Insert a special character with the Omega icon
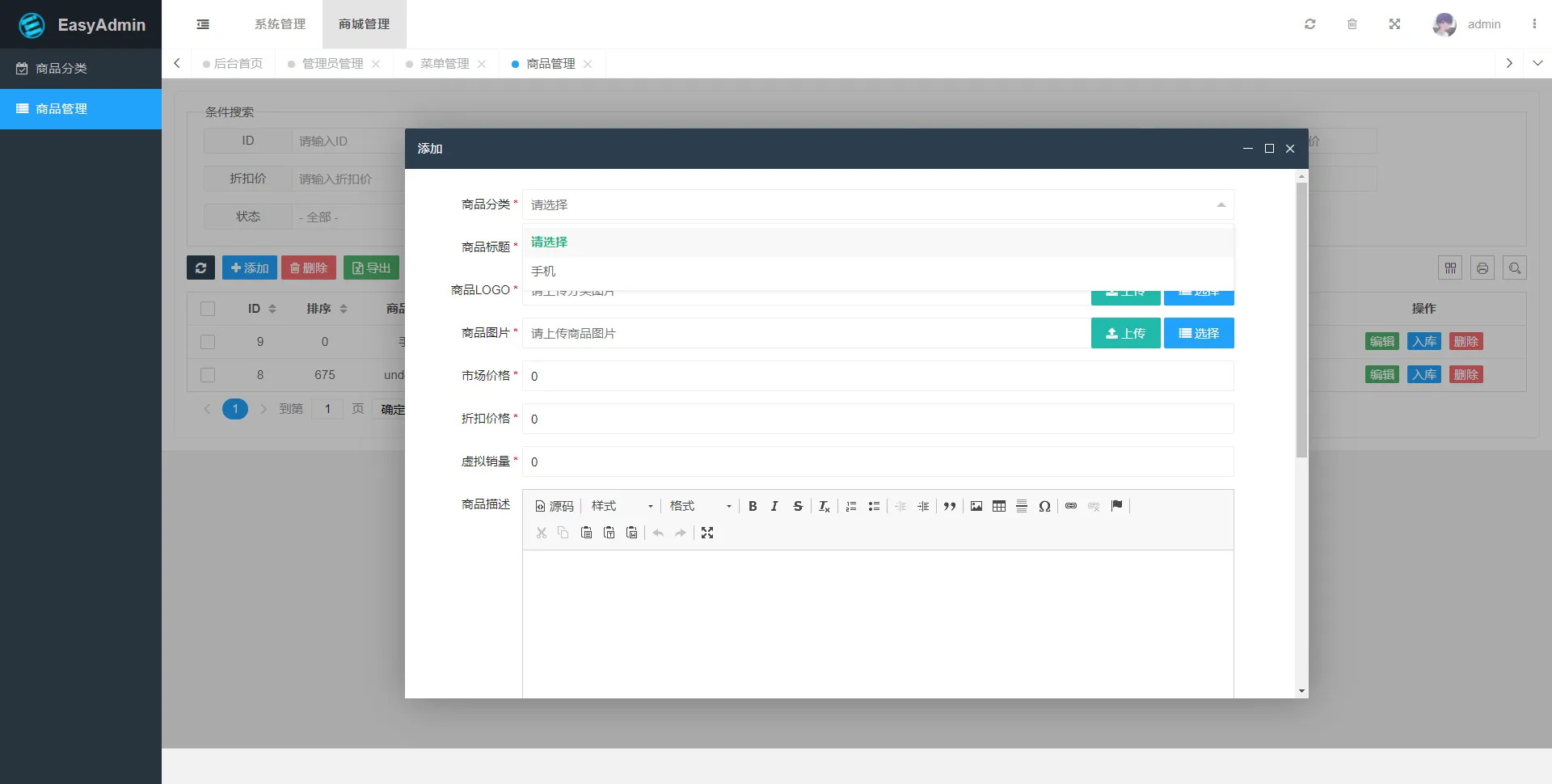Image resolution: width=1552 pixels, height=784 pixels. [1045, 506]
